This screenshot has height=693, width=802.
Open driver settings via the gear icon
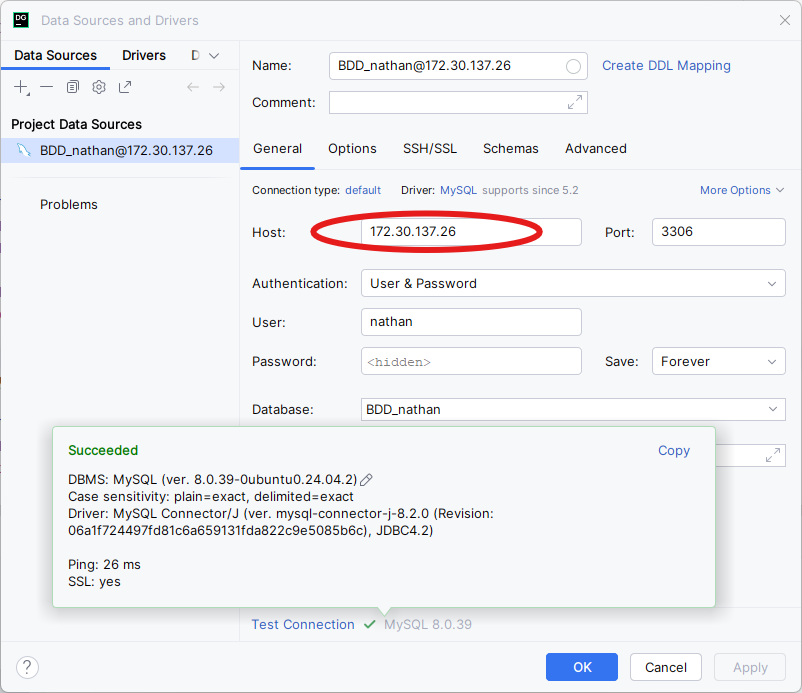(x=99, y=88)
